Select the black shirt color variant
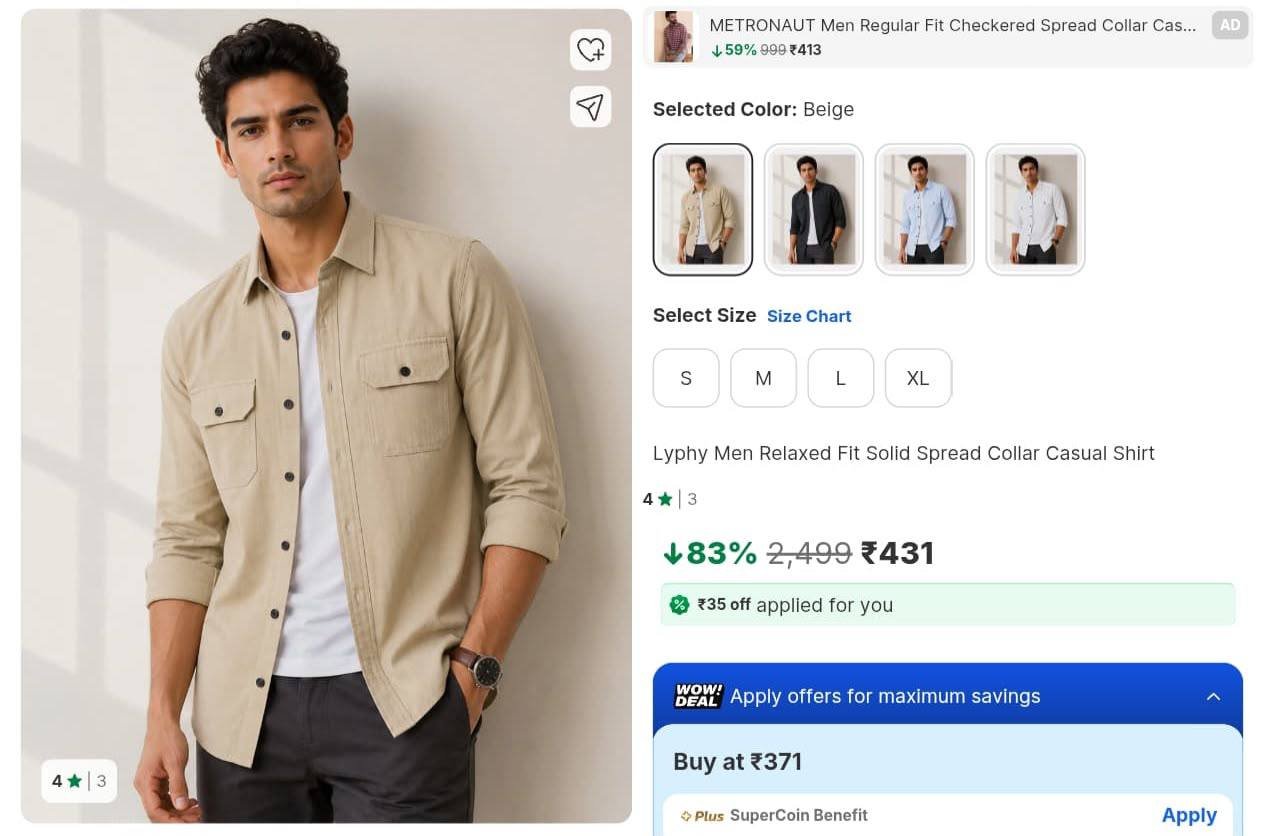The width and height of the screenshot is (1264, 836). click(814, 209)
